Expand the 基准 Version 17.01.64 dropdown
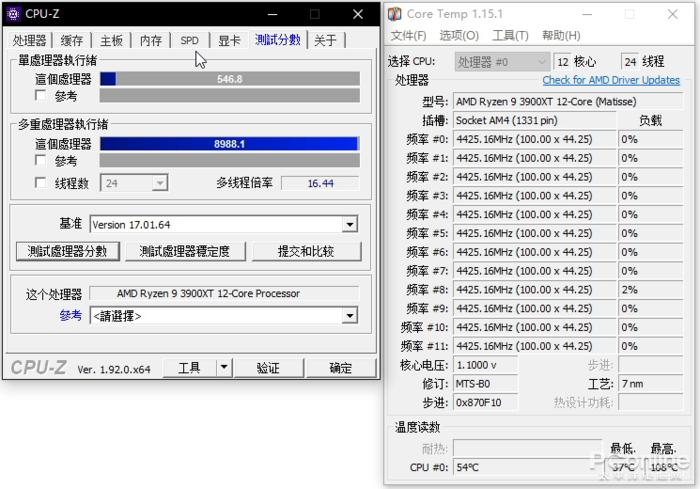The width and height of the screenshot is (700, 489). click(350, 224)
